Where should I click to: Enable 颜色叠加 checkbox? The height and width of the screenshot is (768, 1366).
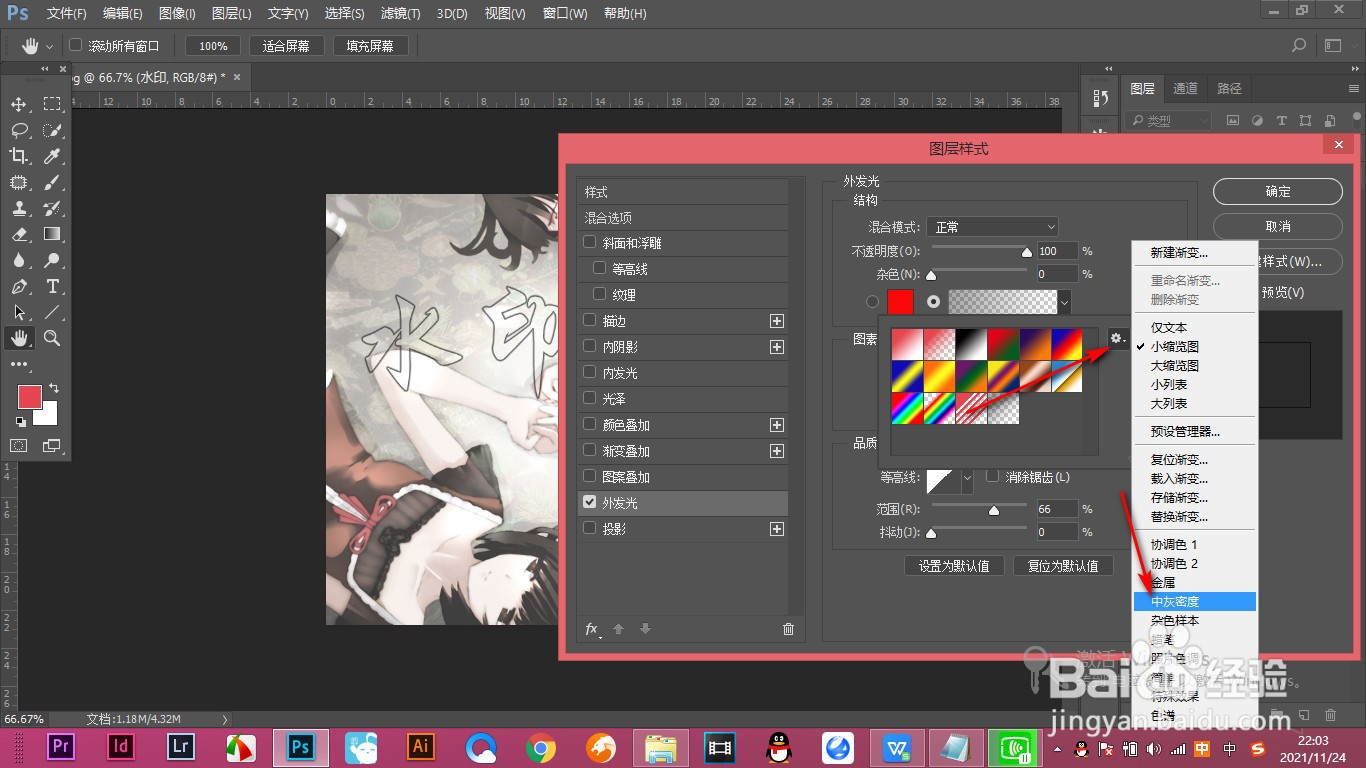[590, 425]
